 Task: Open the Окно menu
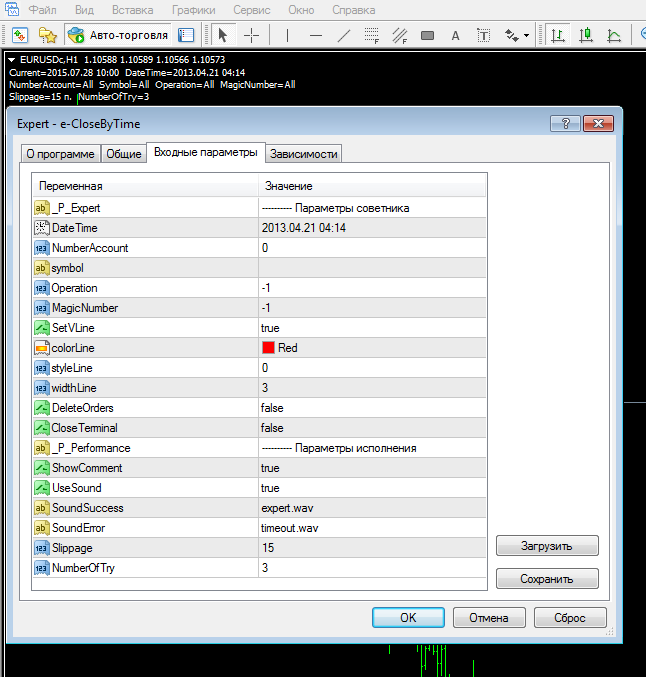coord(301,9)
